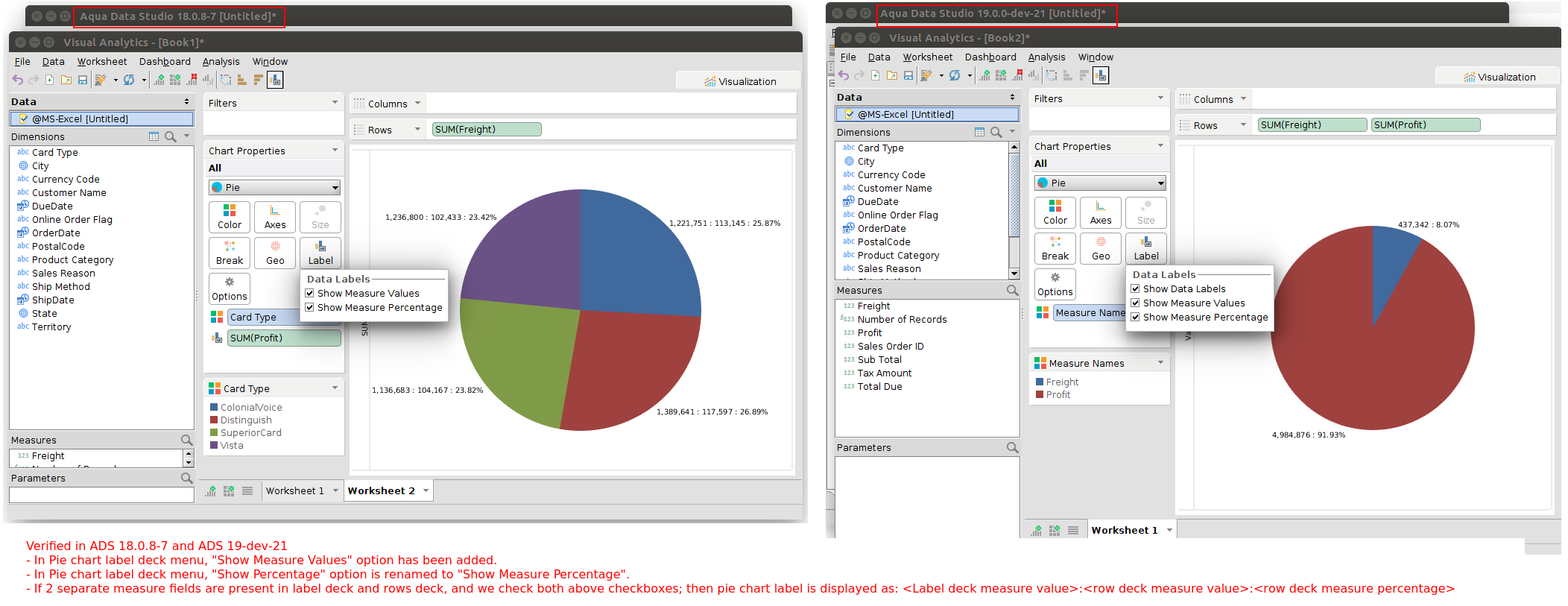Click the add dashboard icon at Book2 bottom
1568x606 pixels.
point(1055,531)
